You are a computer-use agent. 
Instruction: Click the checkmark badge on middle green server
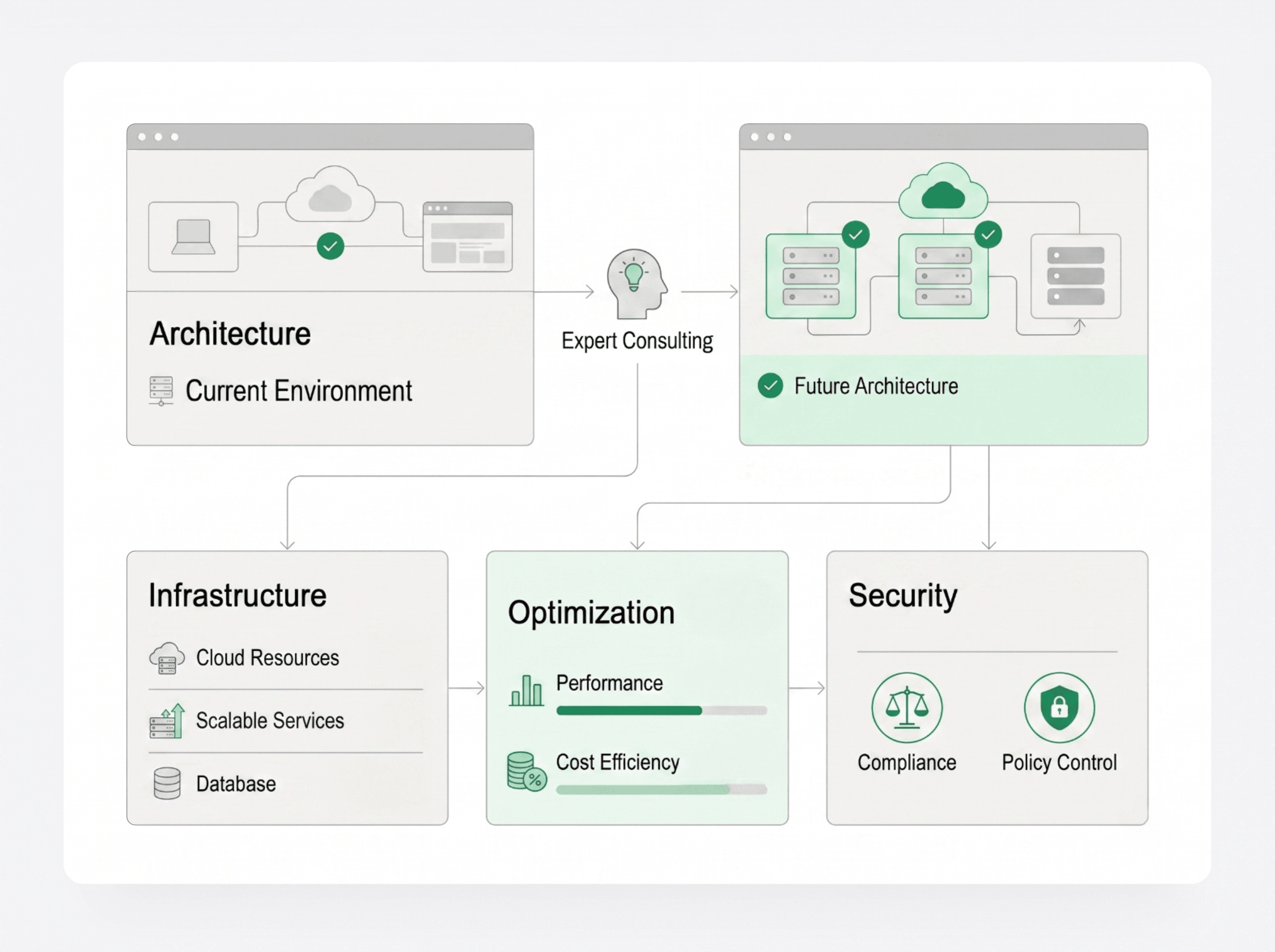click(988, 234)
